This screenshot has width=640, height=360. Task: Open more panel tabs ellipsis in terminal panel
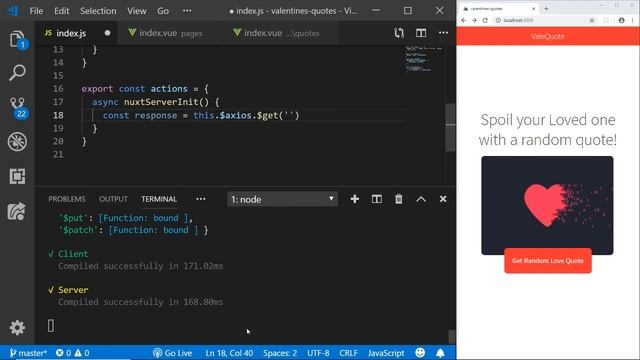tap(201, 199)
